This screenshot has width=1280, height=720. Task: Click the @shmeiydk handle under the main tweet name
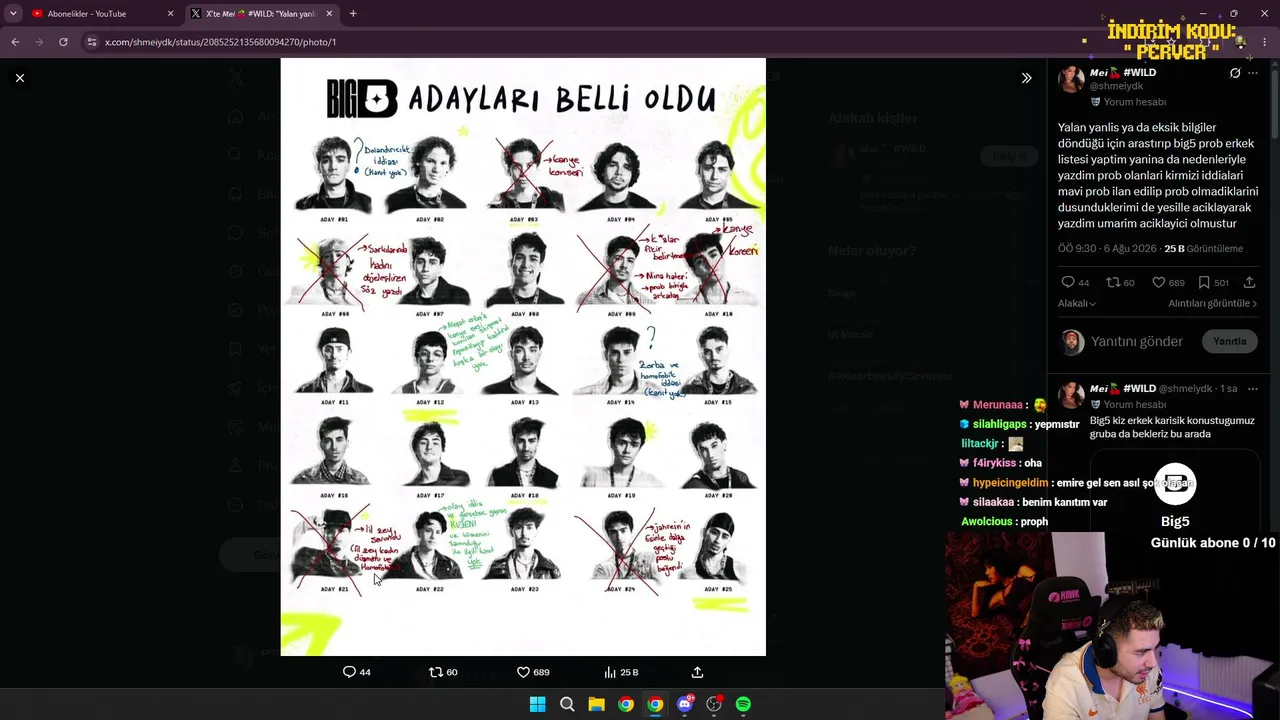click(x=1116, y=87)
